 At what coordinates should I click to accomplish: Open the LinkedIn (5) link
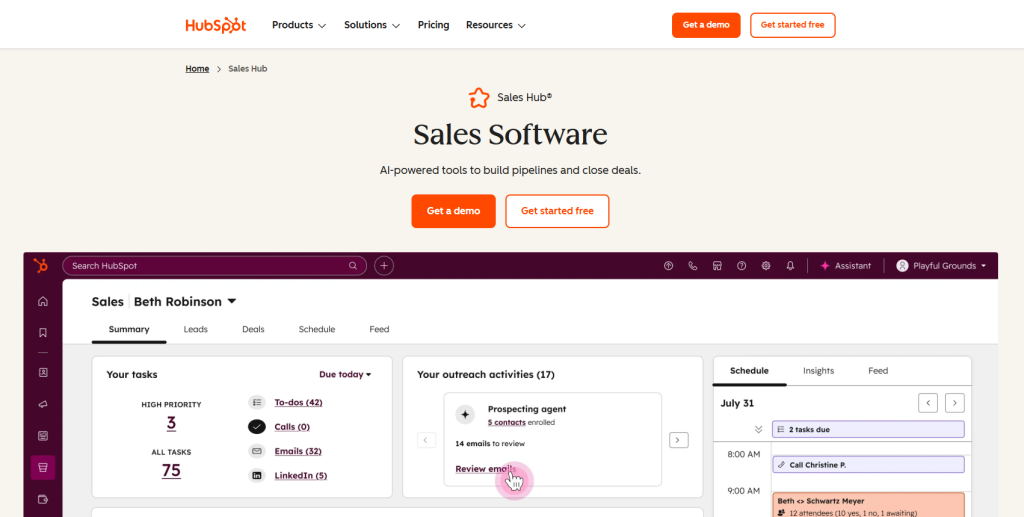300,476
